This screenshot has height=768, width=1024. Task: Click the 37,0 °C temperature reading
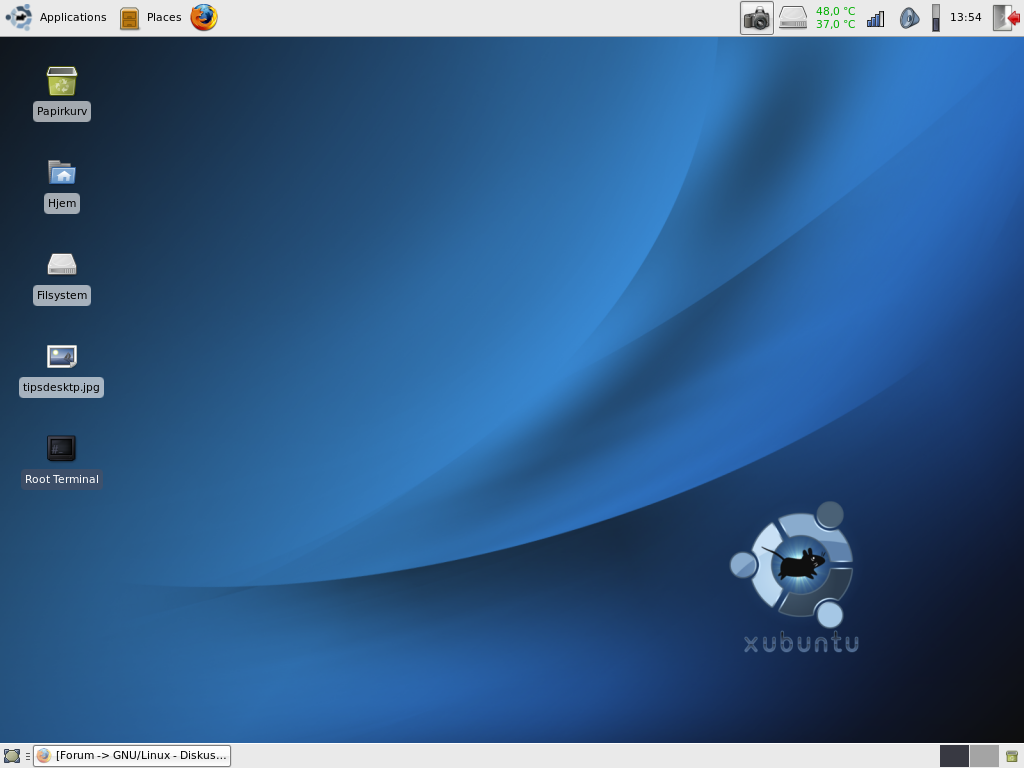click(x=835, y=24)
